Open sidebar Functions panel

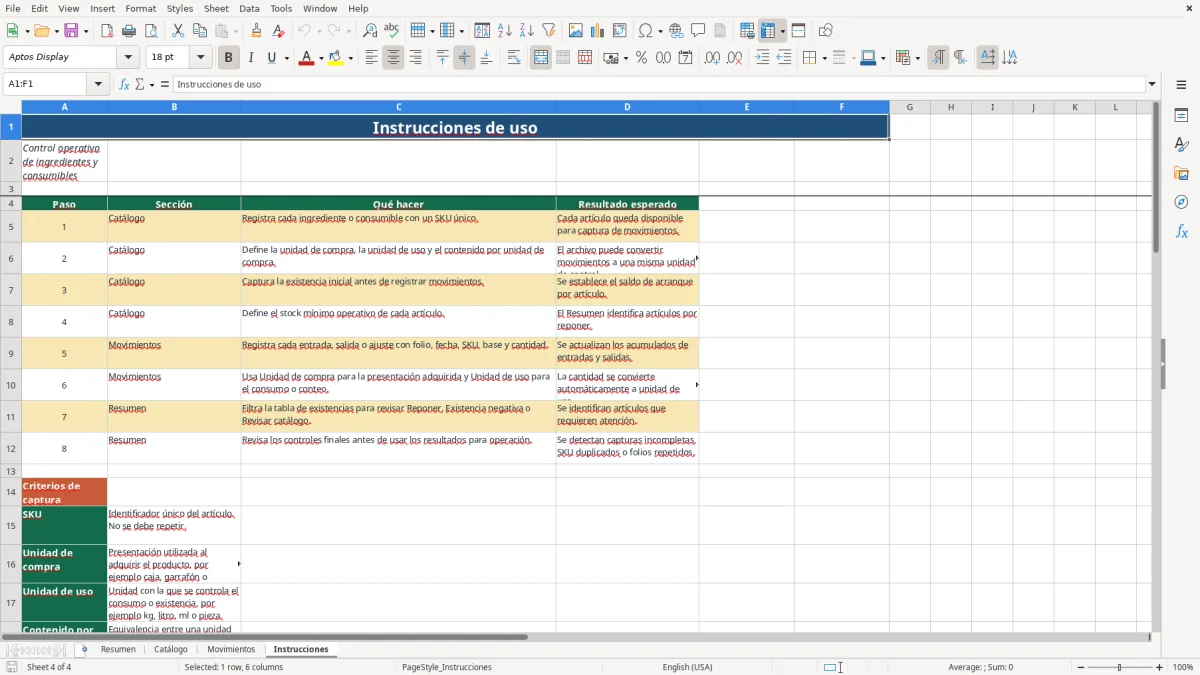1181,232
